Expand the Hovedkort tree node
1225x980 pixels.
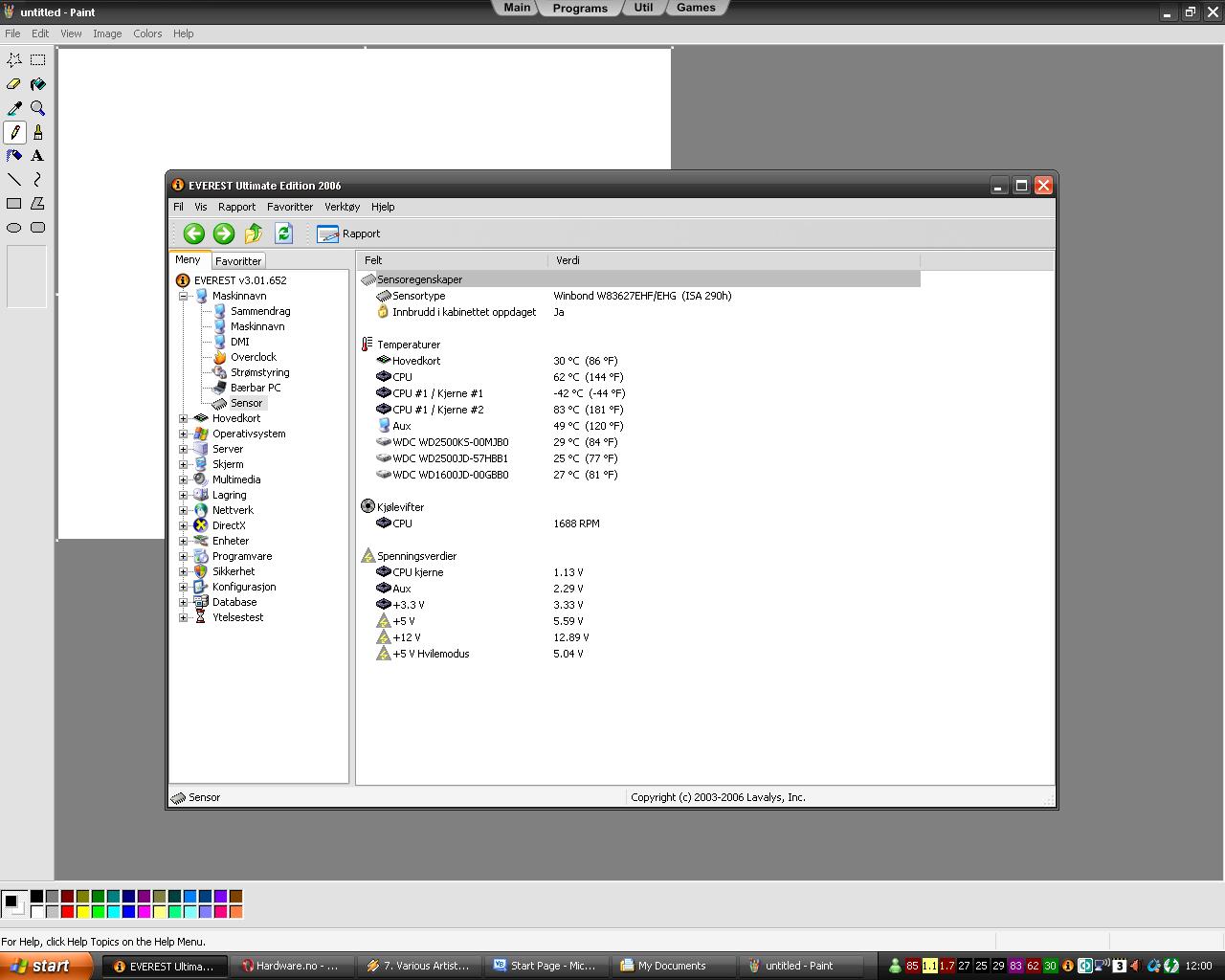point(184,418)
